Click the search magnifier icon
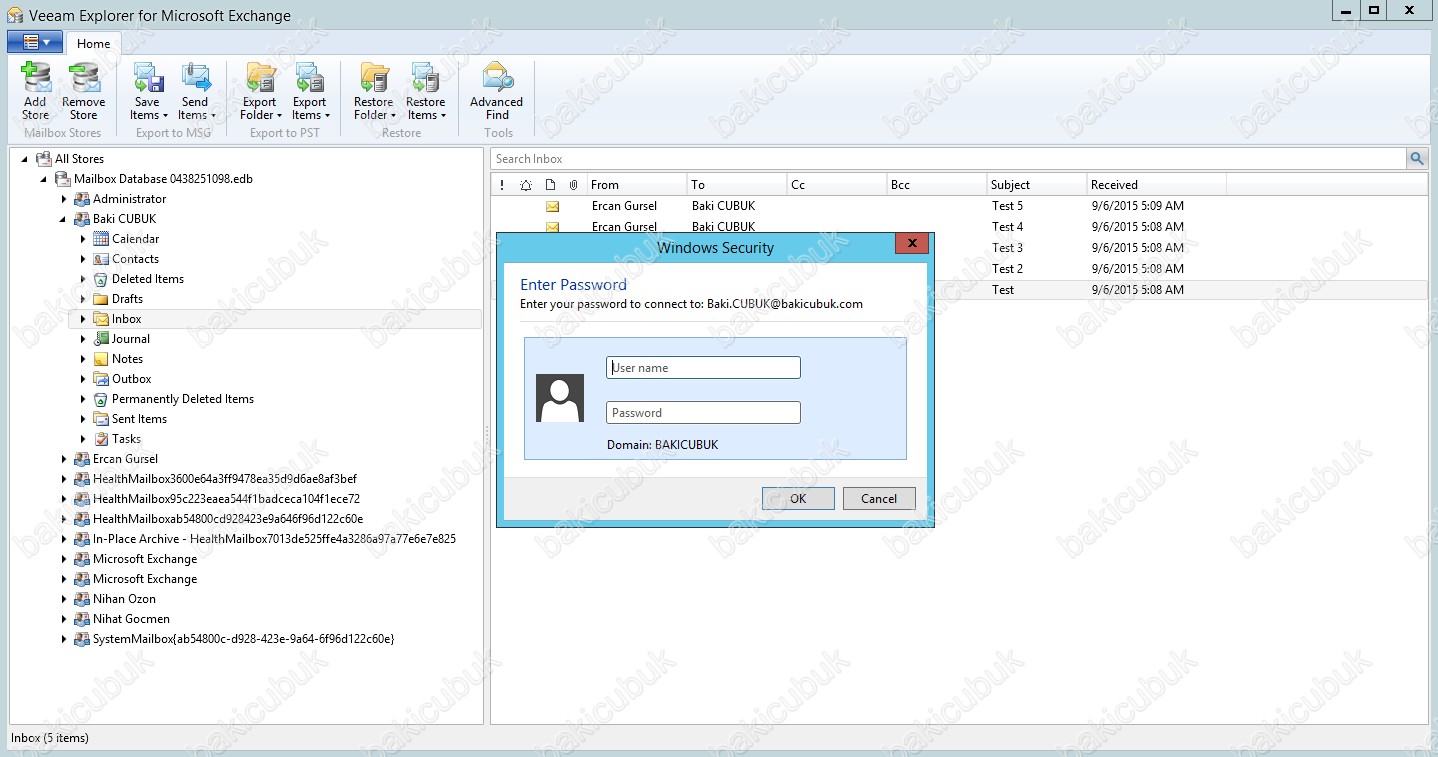Screen dimensions: 1438x757 pos(1417,158)
